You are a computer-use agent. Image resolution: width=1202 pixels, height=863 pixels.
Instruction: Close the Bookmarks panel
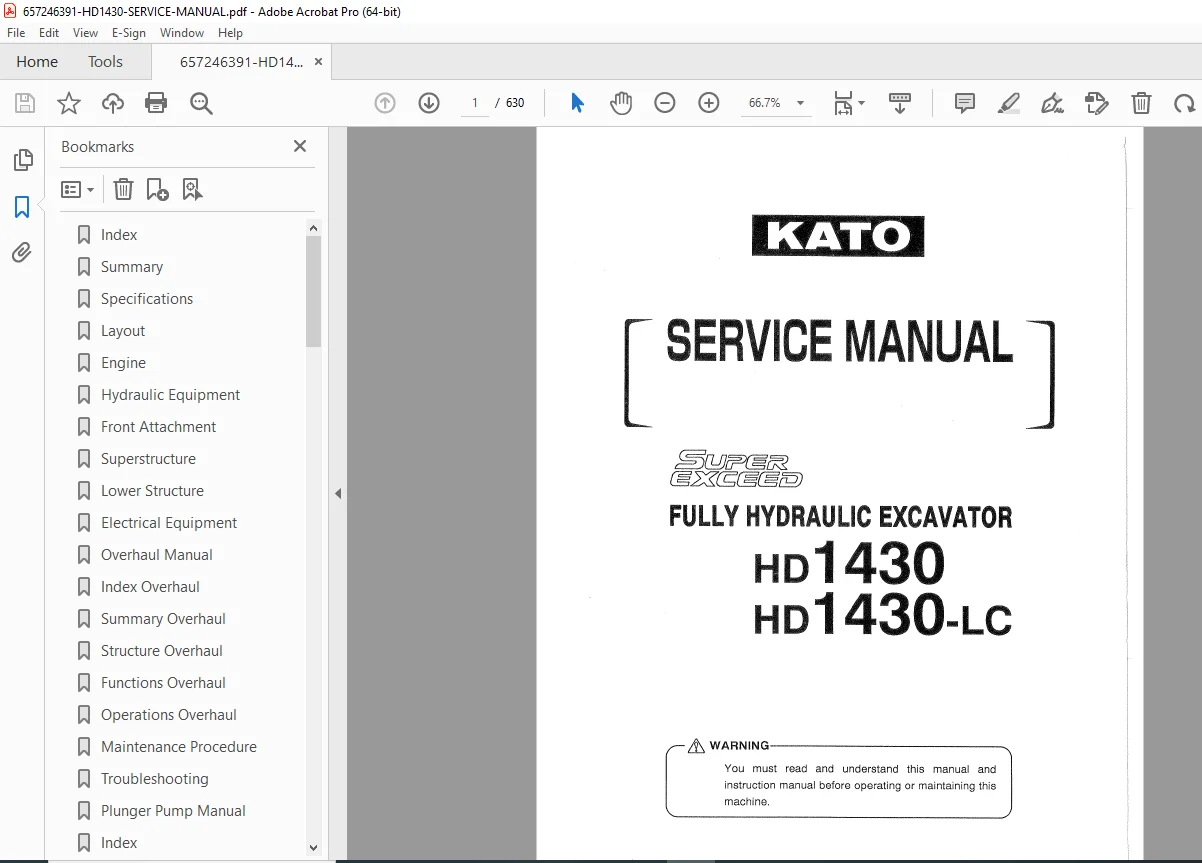pos(299,146)
